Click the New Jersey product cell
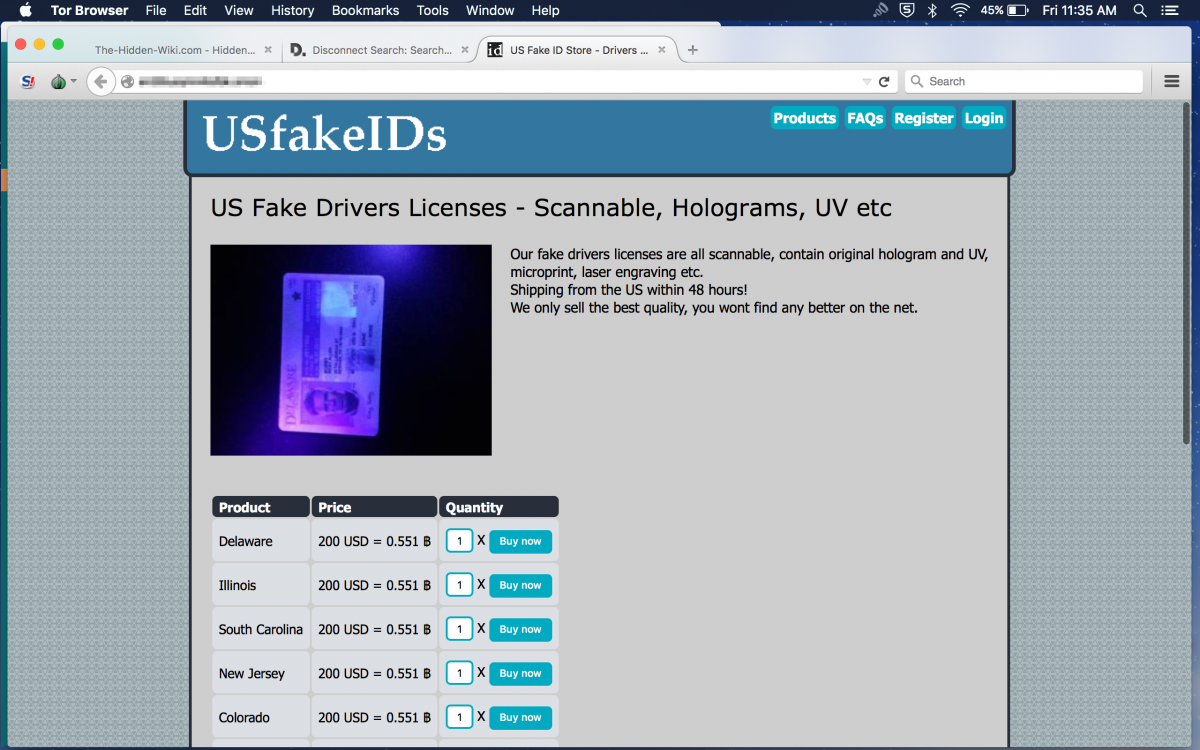This screenshot has height=750, width=1200. pos(261,673)
